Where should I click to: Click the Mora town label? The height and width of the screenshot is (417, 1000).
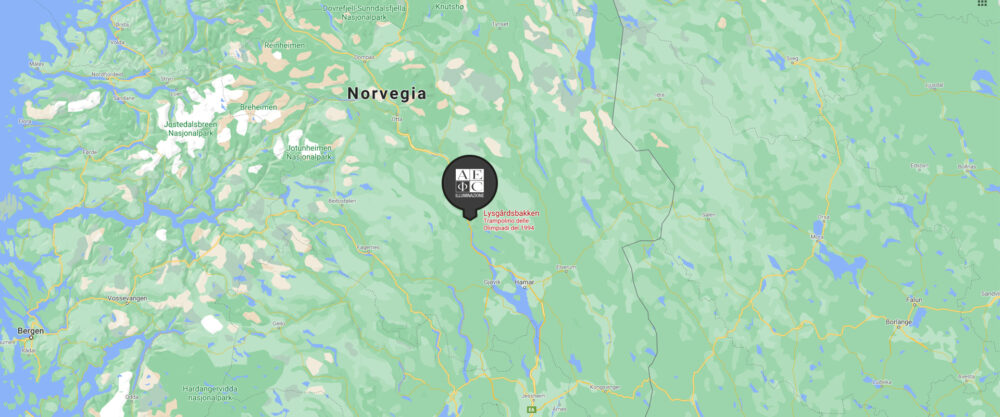click(x=816, y=236)
